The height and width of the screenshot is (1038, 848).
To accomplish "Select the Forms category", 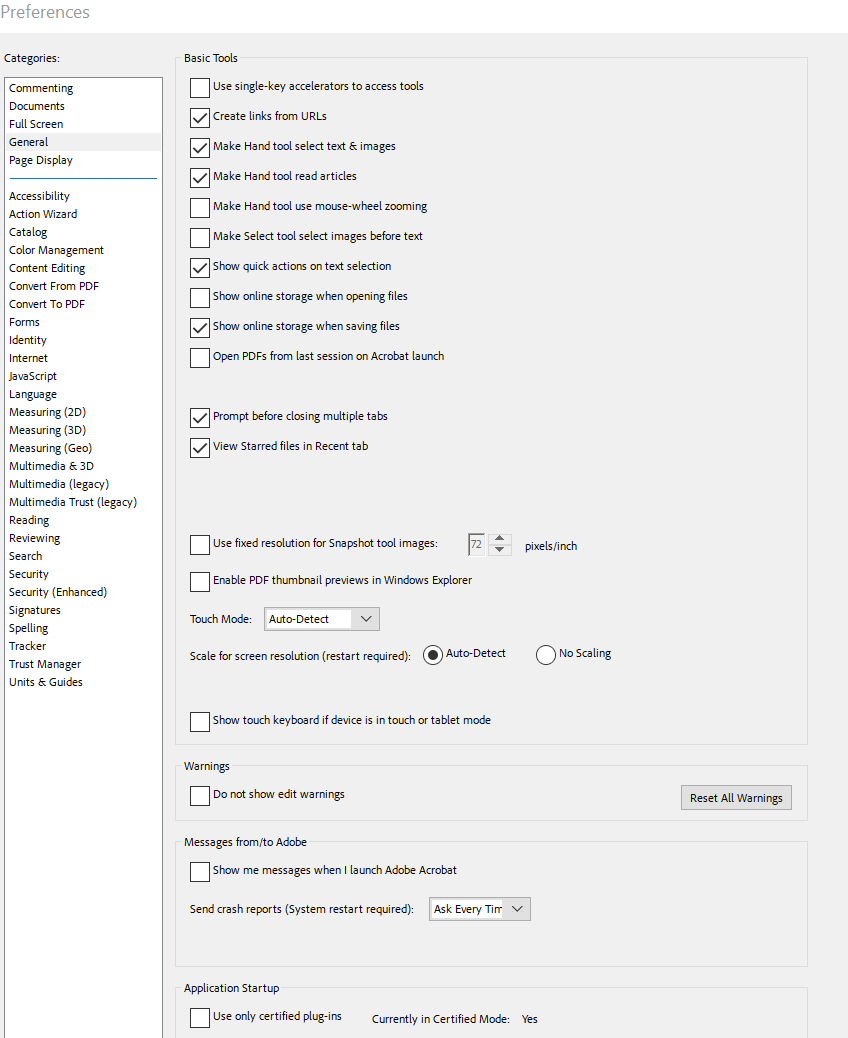I will (24, 321).
